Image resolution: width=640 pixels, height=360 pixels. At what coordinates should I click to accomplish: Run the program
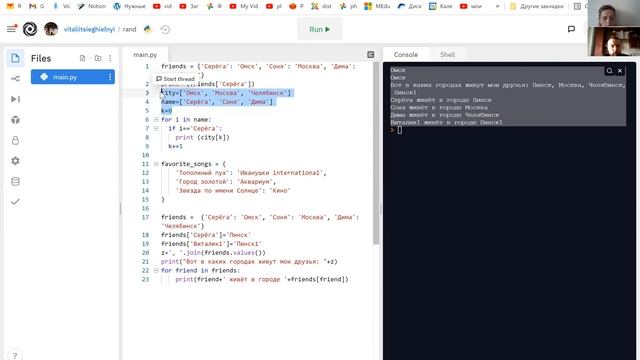[x=320, y=29]
